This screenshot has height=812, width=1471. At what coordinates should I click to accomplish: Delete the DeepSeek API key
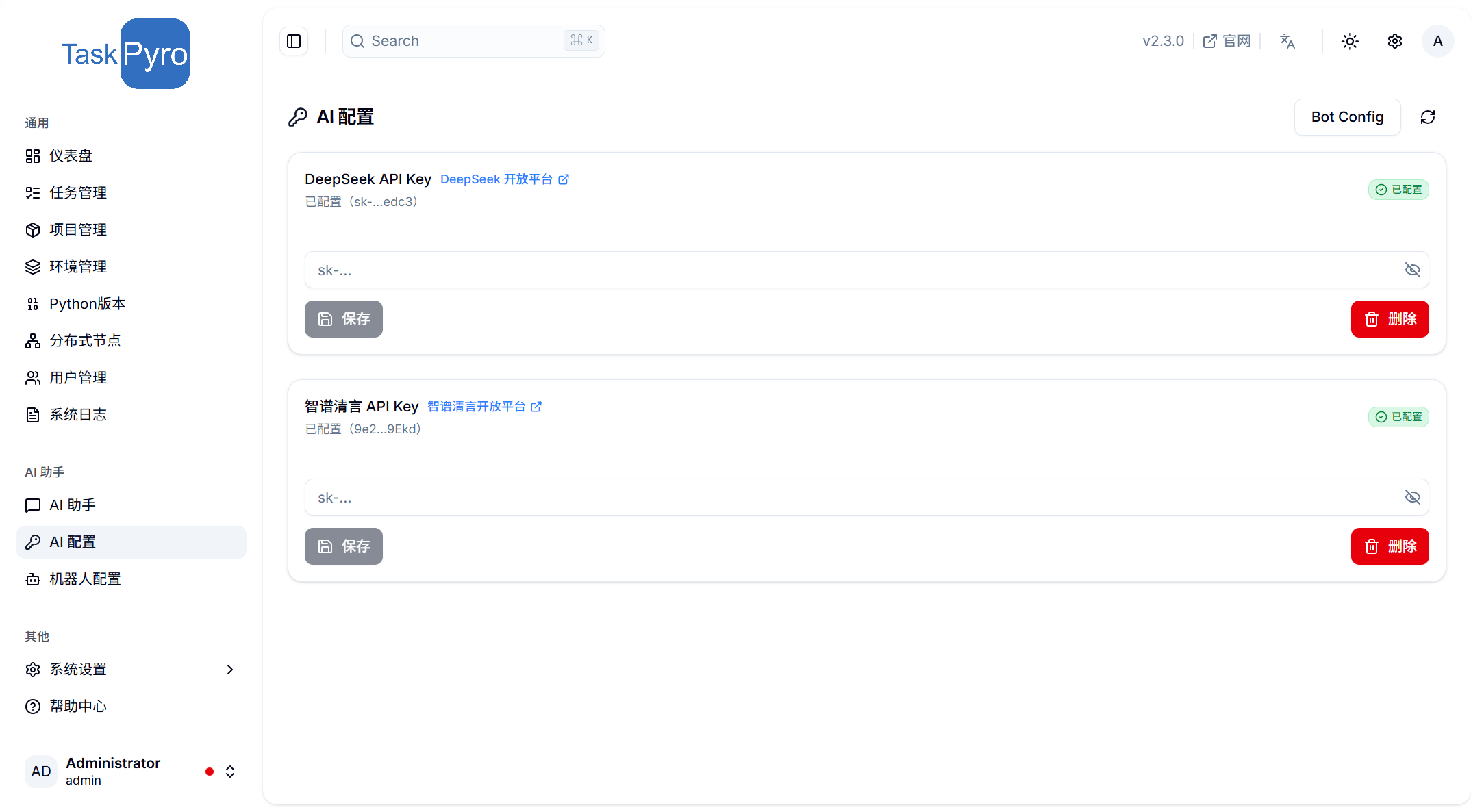click(1390, 319)
